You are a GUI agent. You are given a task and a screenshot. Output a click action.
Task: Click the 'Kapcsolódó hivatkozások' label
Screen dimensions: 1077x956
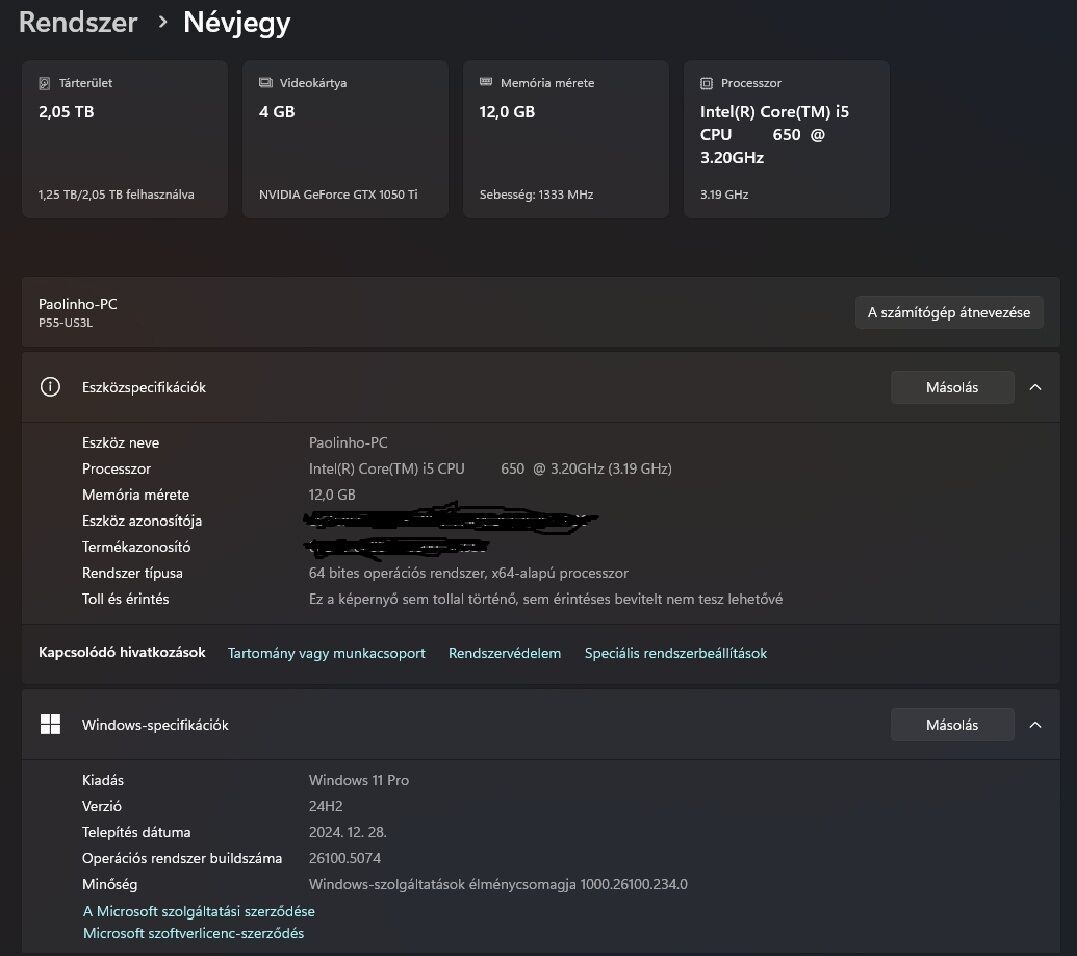tap(122, 652)
